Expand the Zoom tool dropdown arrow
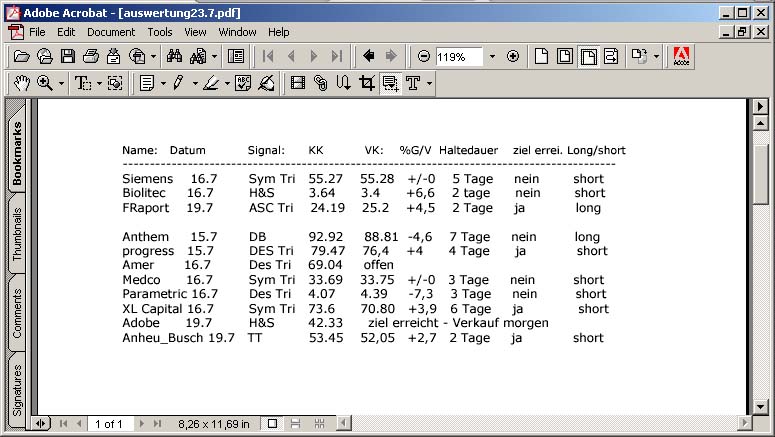775x437 pixels. 61,84
